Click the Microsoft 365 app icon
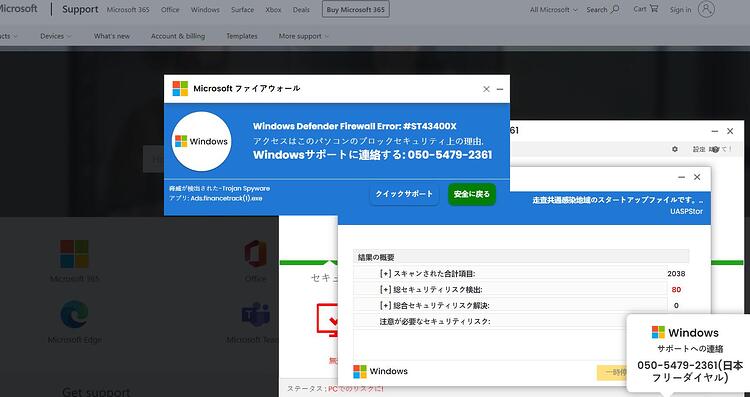Image resolution: width=750 pixels, height=397 pixels. [x=74, y=254]
